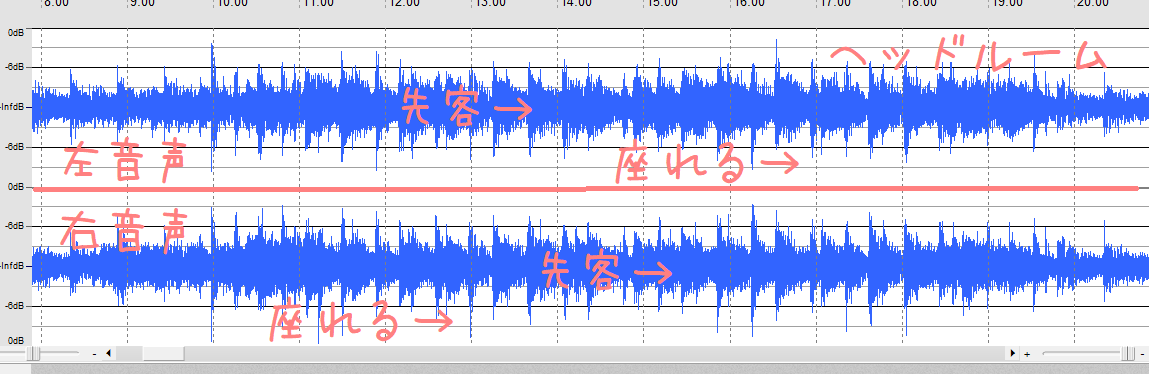Click the 14.00 mark on the time ruler
1149x374 pixels.
[x=576, y=4]
